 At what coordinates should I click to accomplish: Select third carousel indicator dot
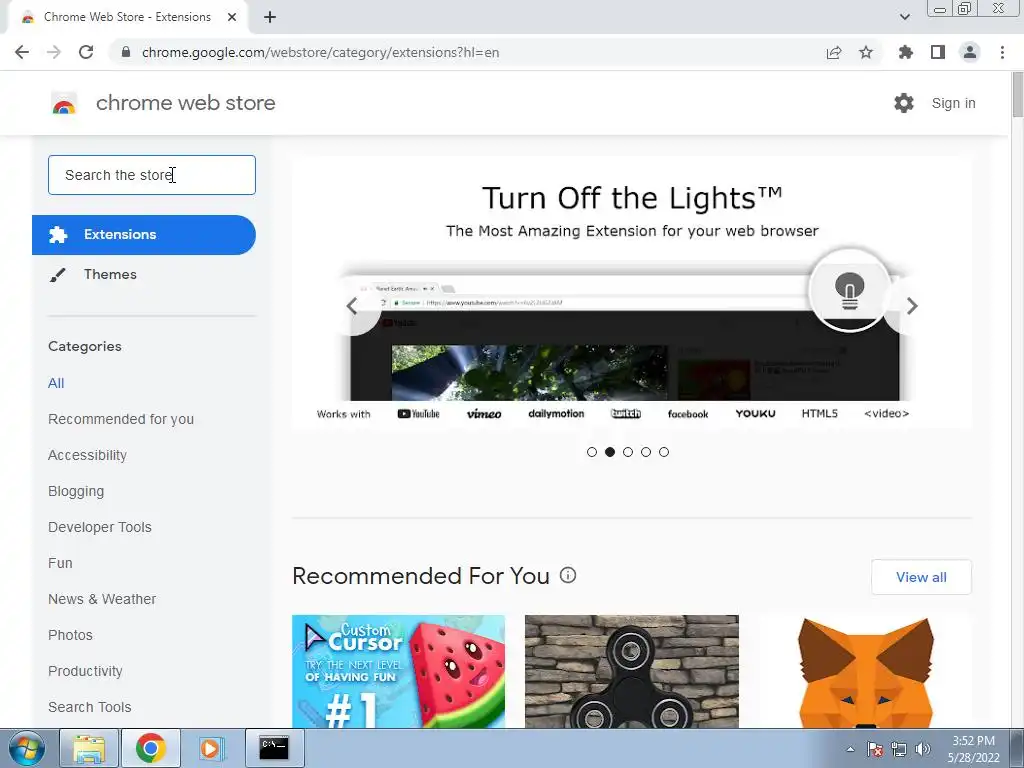(628, 452)
